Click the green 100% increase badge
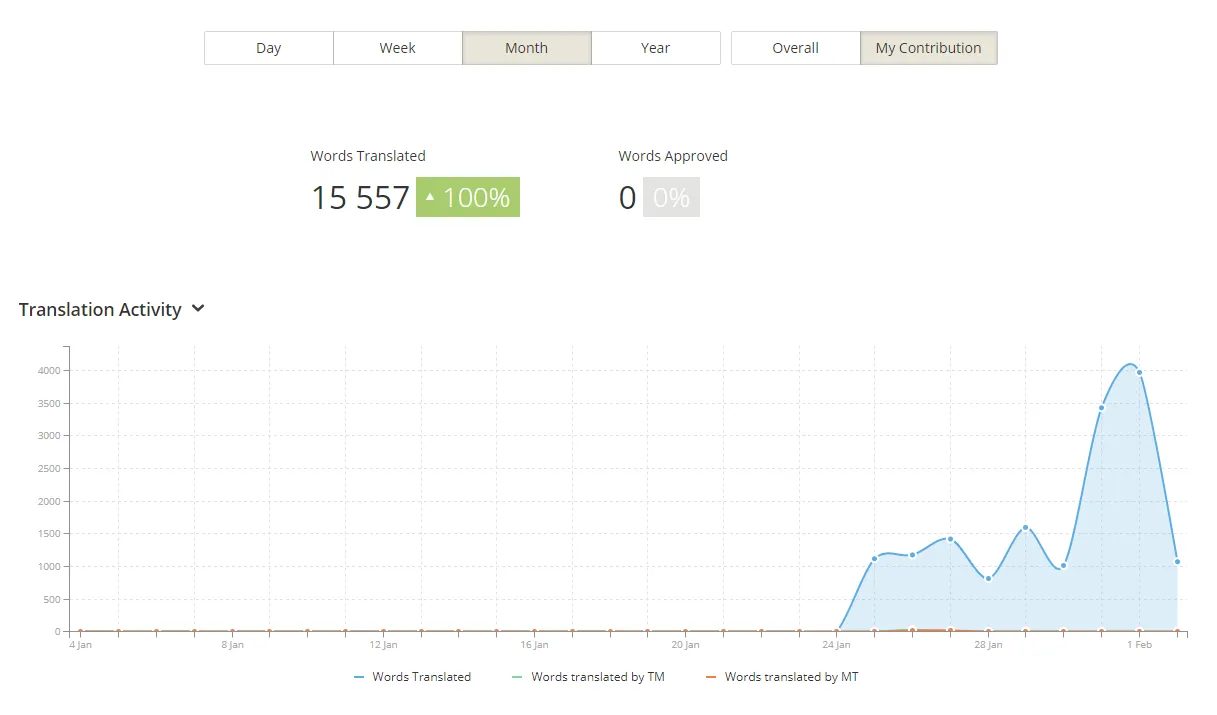 [x=468, y=198]
